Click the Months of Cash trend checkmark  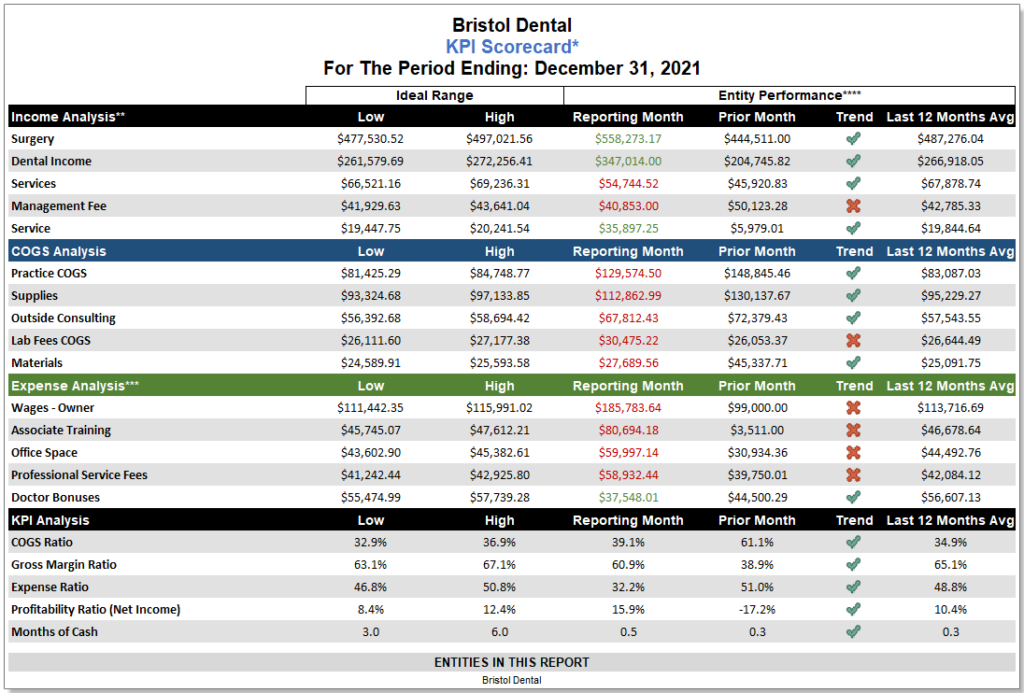[x=853, y=632]
